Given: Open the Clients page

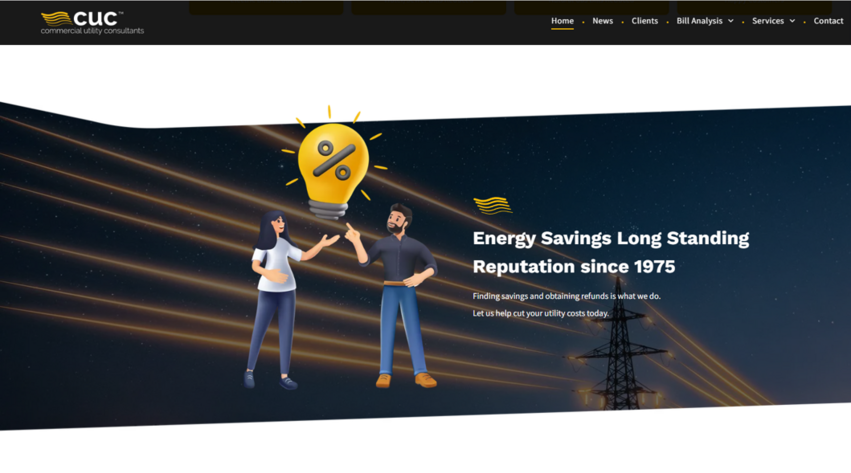Looking at the screenshot, I should pyautogui.click(x=644, y=21).
